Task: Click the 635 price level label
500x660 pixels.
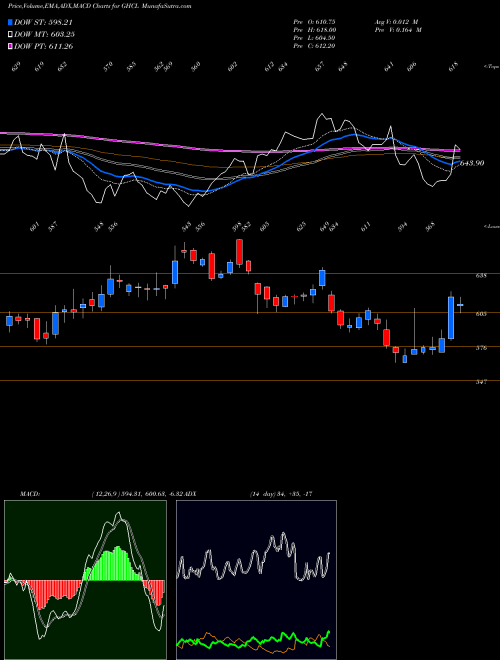Action: tap(482, 276)
